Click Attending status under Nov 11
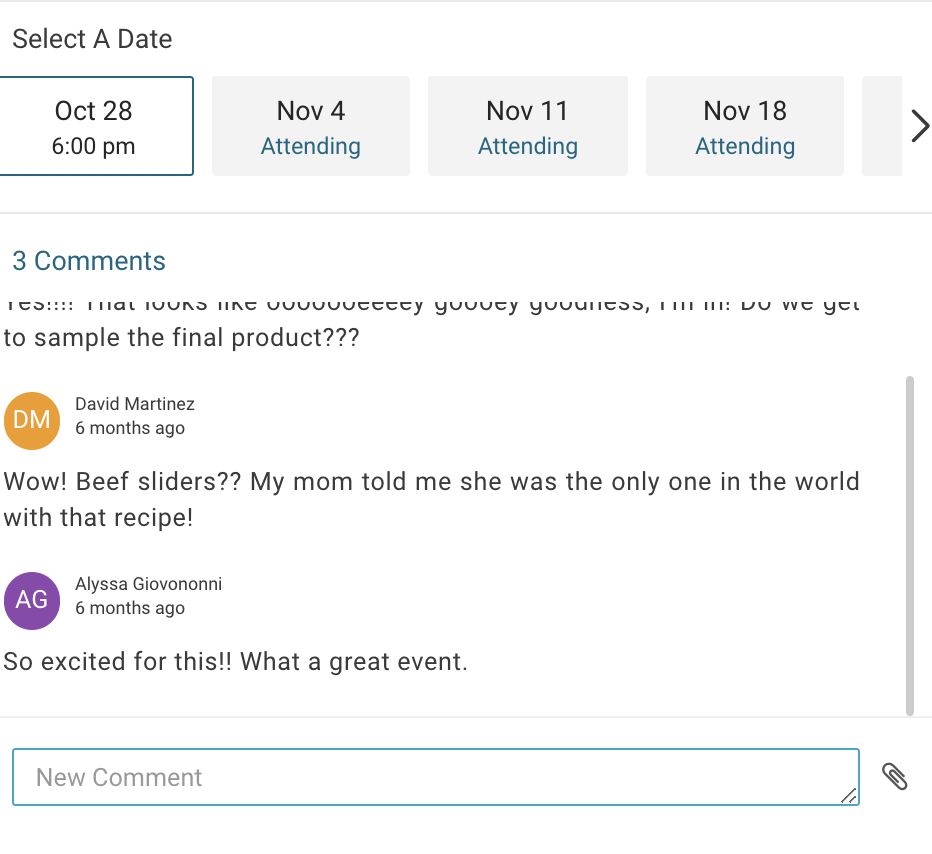 pos(528,146)
